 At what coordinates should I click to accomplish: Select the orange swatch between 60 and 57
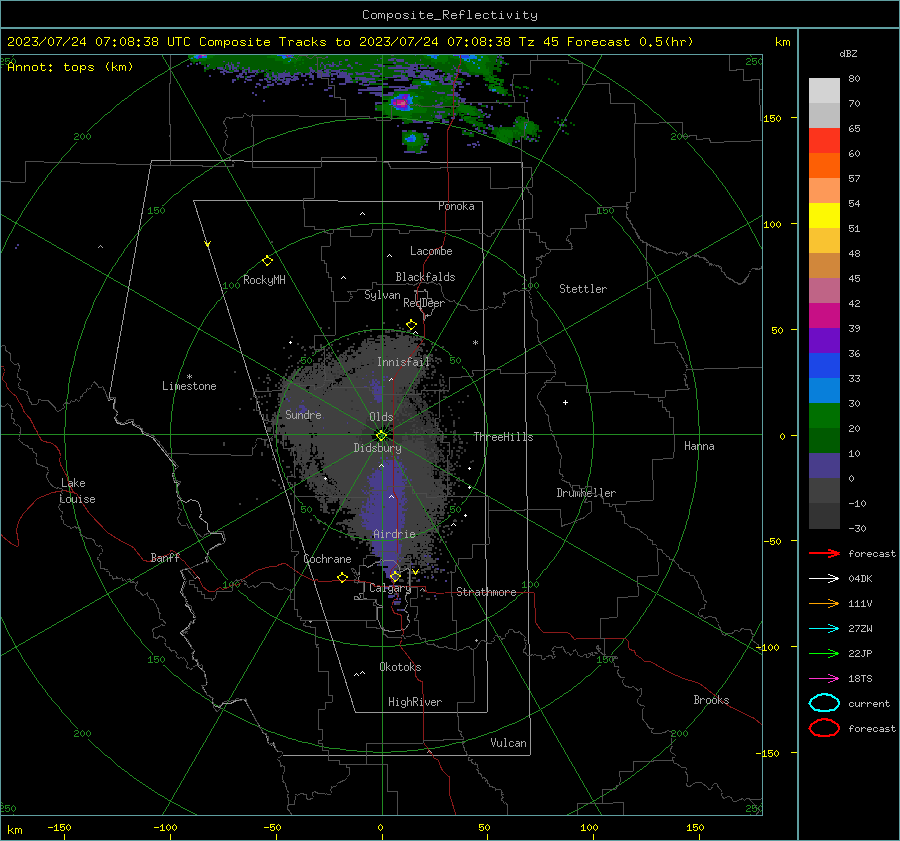(x=824, y=166)
